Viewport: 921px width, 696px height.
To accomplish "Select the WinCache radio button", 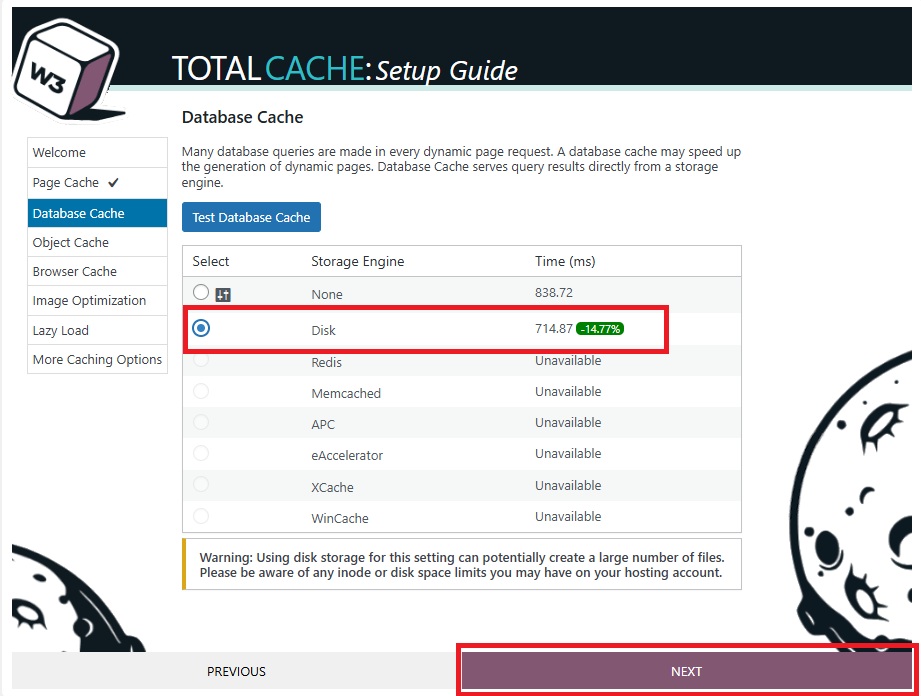I will [x=201, y=516].
